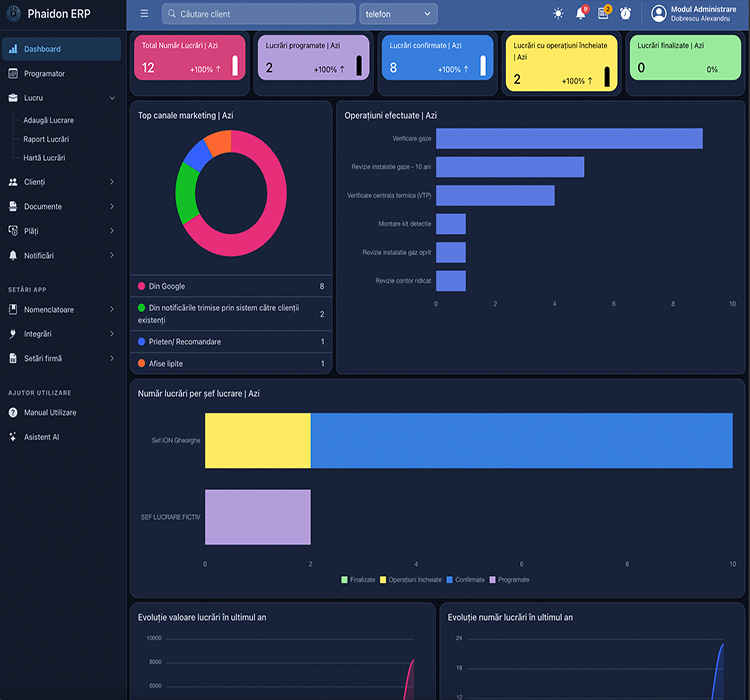
Task: Open the Programator menu item
Action: point(61,73)
